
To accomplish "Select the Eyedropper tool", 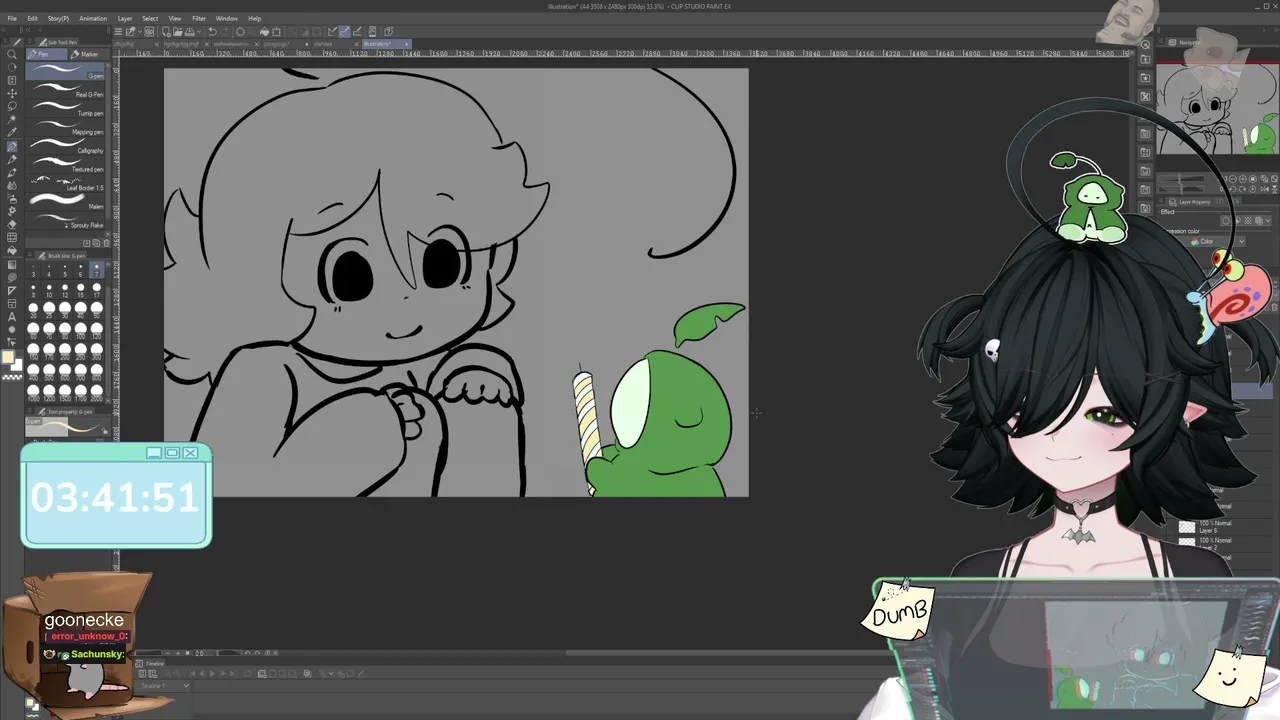I will pyautogui.click(x=12, y=132).
